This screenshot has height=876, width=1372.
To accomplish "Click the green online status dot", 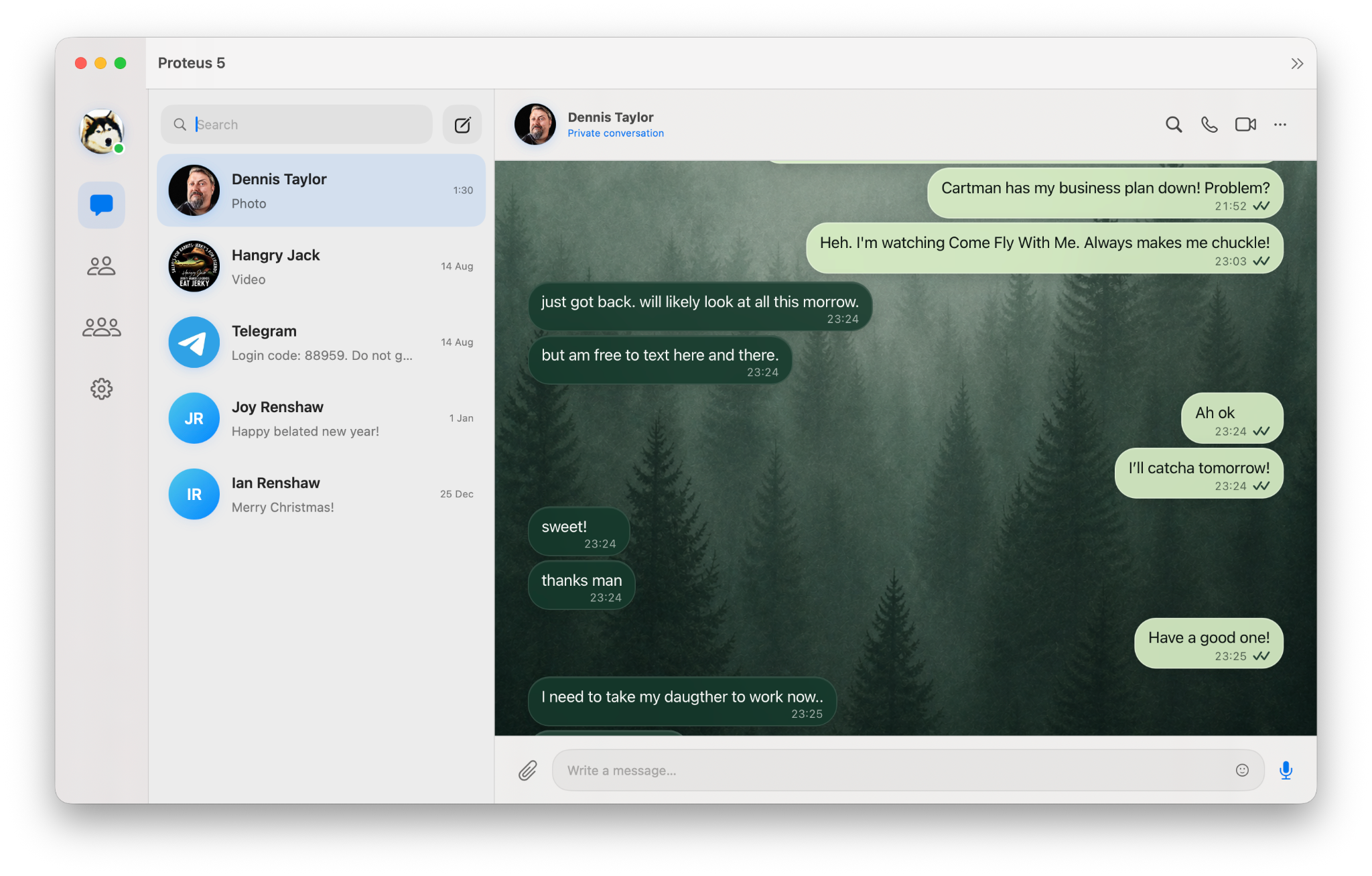I will [x=119, y=149].
